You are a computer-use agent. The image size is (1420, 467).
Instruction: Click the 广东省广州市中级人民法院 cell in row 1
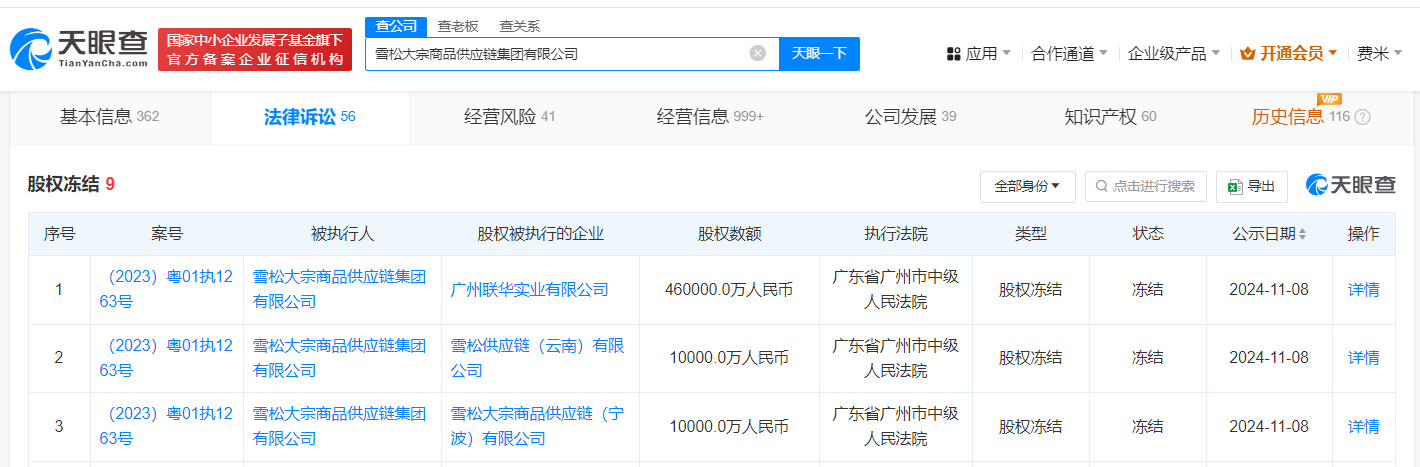(x=896, y=290)
